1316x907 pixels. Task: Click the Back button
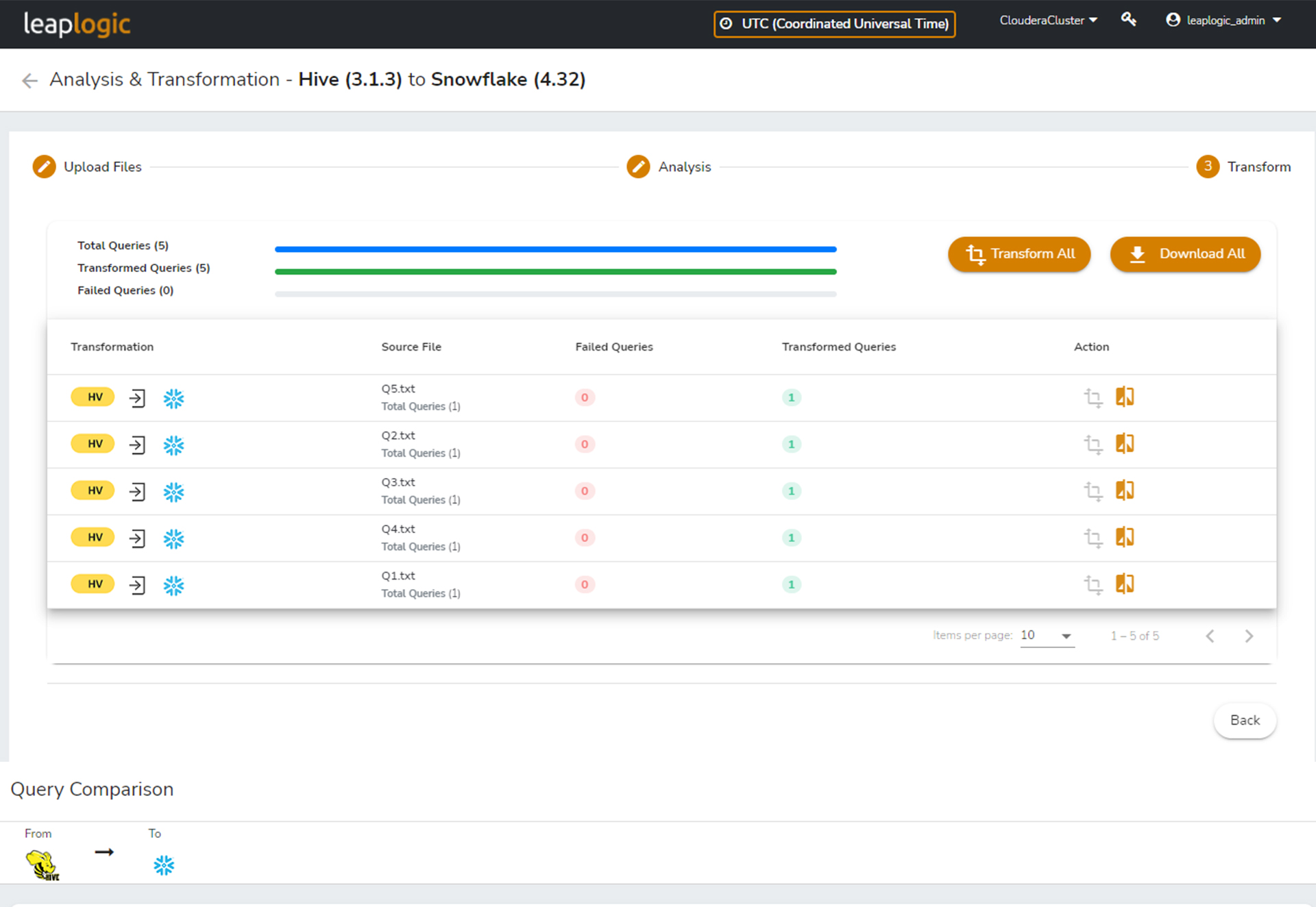pos(1244,720)
